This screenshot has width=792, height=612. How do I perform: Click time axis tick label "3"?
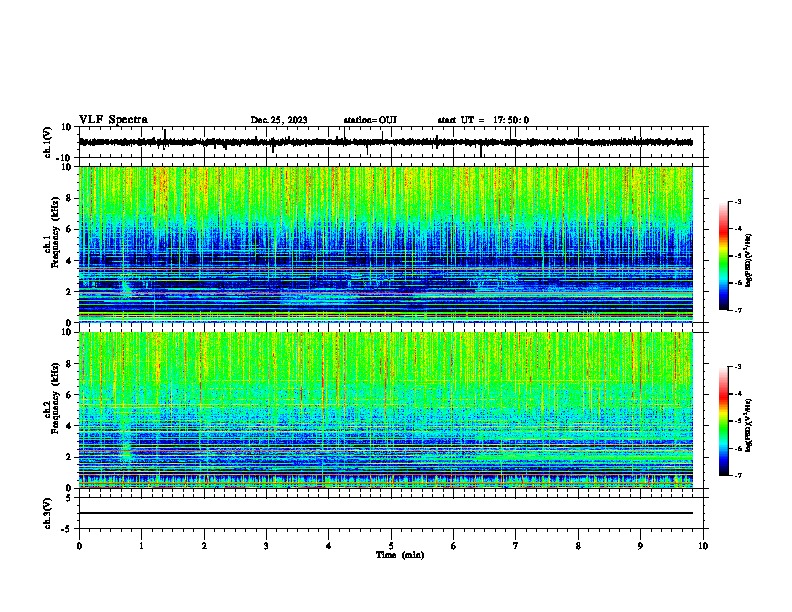point(266,546)
